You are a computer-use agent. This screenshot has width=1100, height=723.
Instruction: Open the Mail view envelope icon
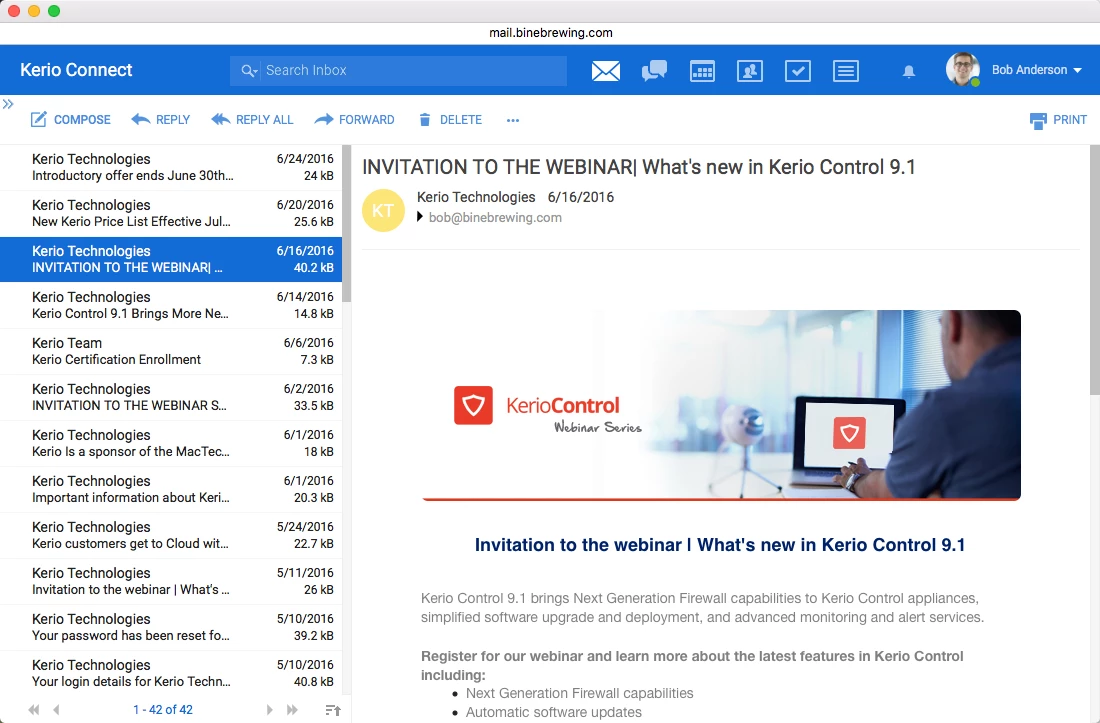click(606, 71)
